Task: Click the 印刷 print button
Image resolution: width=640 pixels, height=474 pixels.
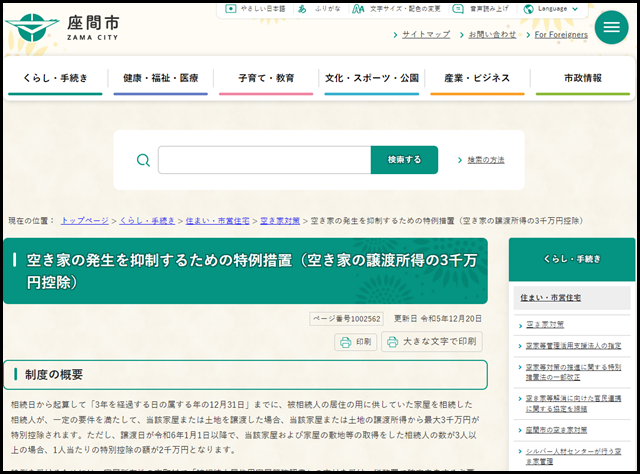Action: pos(356,342)
